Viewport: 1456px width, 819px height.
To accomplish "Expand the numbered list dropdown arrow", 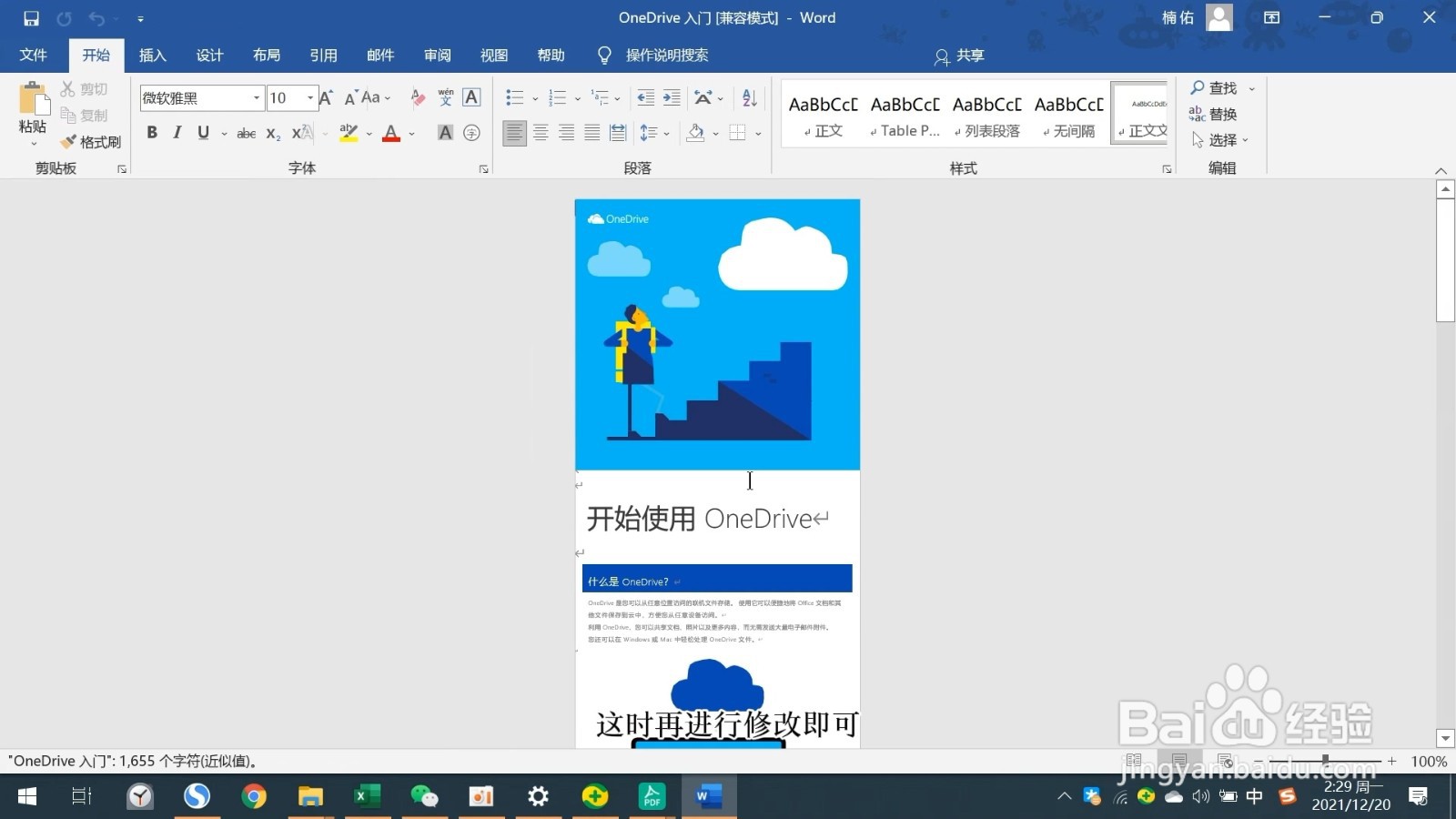I will pyautogui.click(x=578, y=98).
